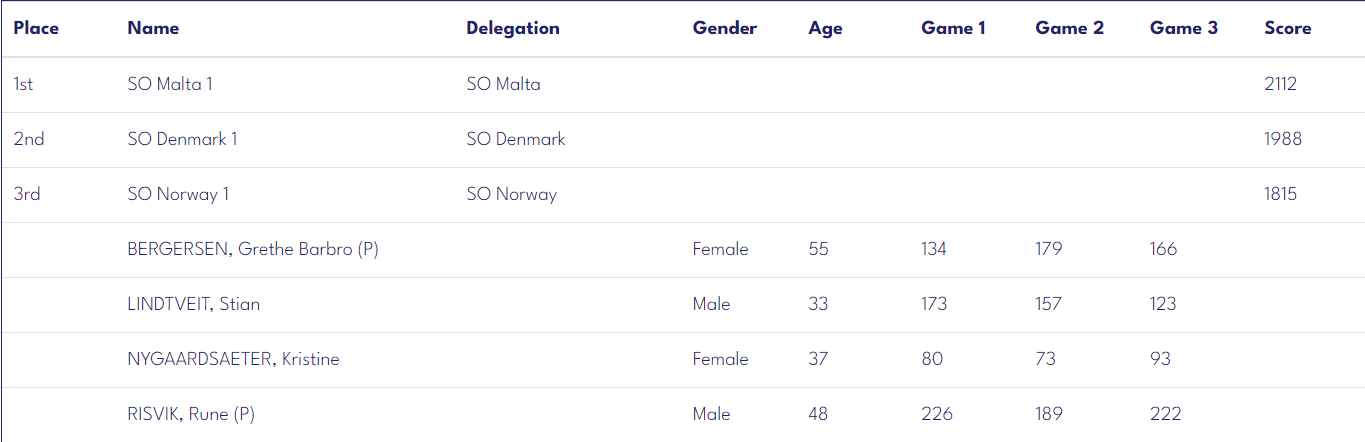Select athlete RISVIK, Rune (P)
The height and width of the screenshot is (442, 1365).
[191, 414]
